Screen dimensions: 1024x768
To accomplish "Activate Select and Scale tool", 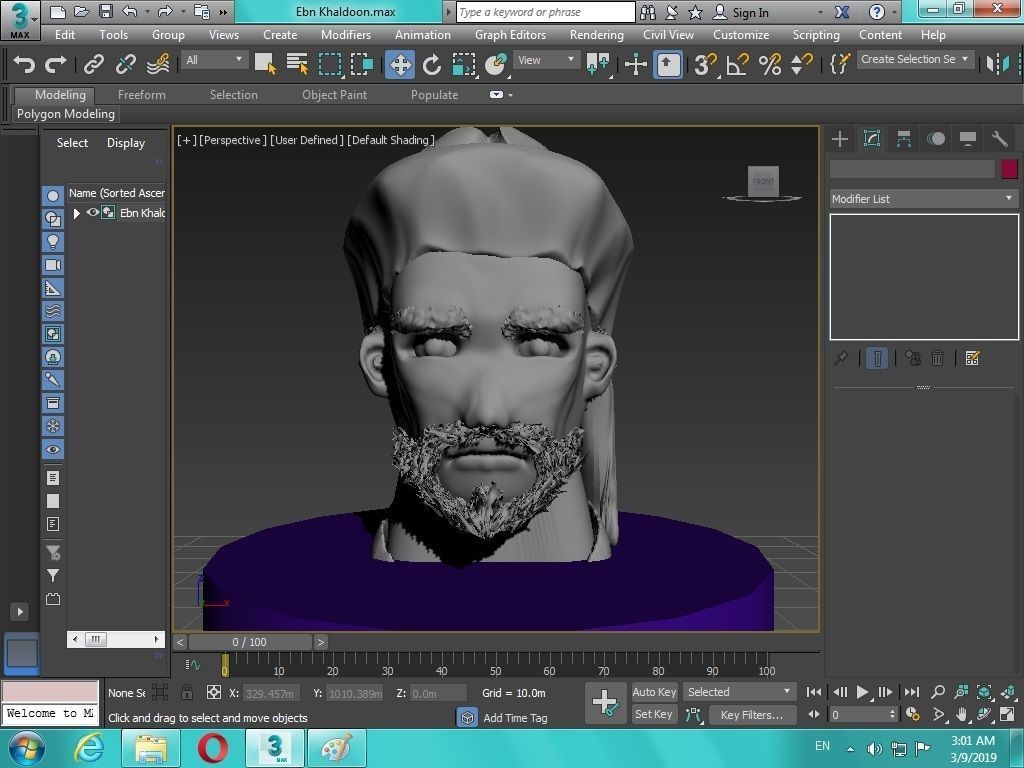I will tap(464, 64).
